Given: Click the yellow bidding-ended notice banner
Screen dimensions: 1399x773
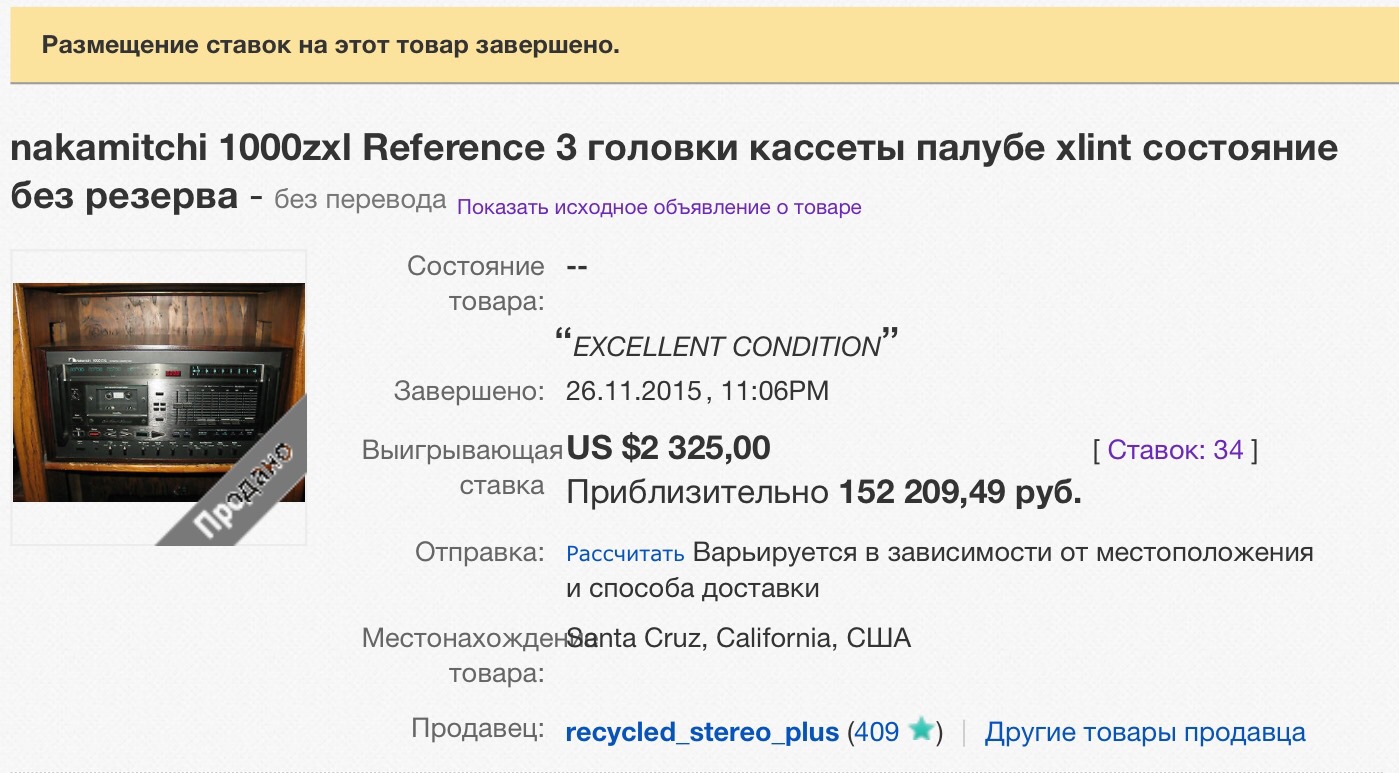Looking at the screenshot, I should coord(699,46).
